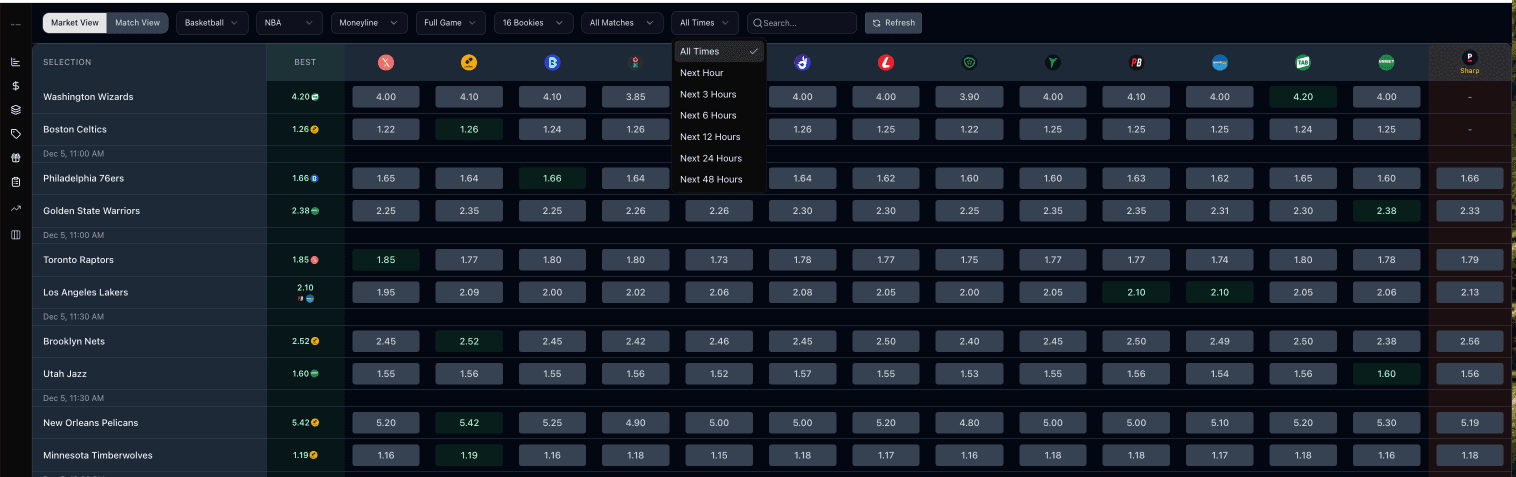Image resolution: width=1516 pixels, height=477 pixels.
Task: Click Brooklyn Nets 2.56 Sharp odds
Action: (1470, 341)
